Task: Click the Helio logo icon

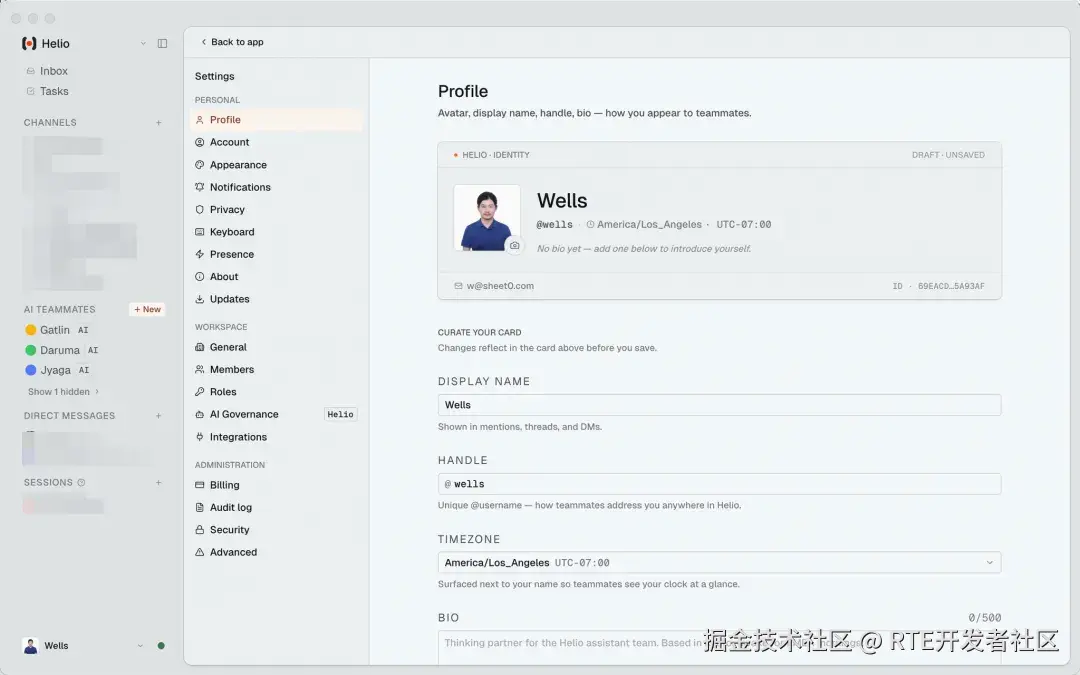Action: pos(29,43)
